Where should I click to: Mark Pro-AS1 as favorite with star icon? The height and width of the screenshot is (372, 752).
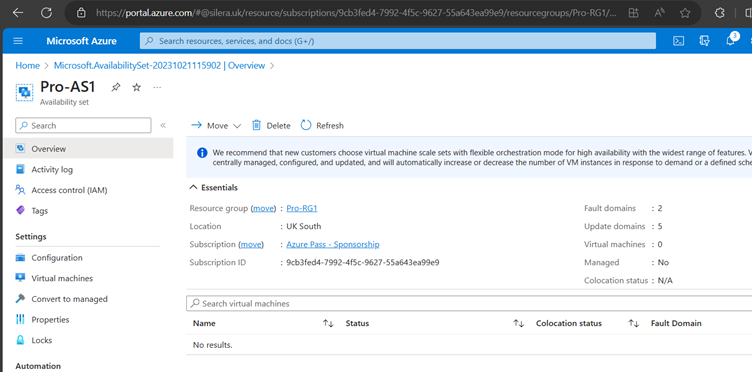[137, 87]
